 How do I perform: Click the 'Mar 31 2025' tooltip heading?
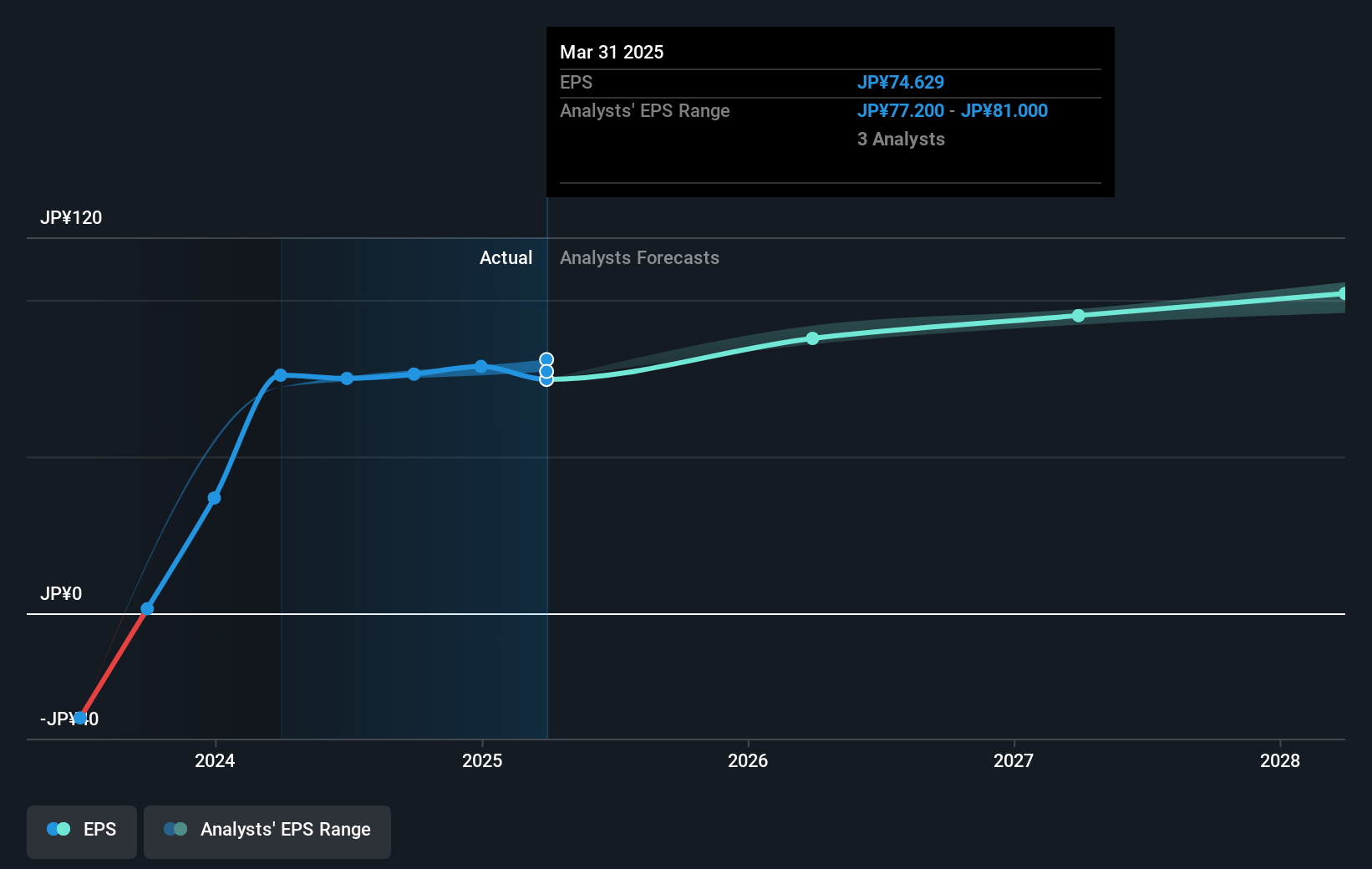[x=612, y=52]
